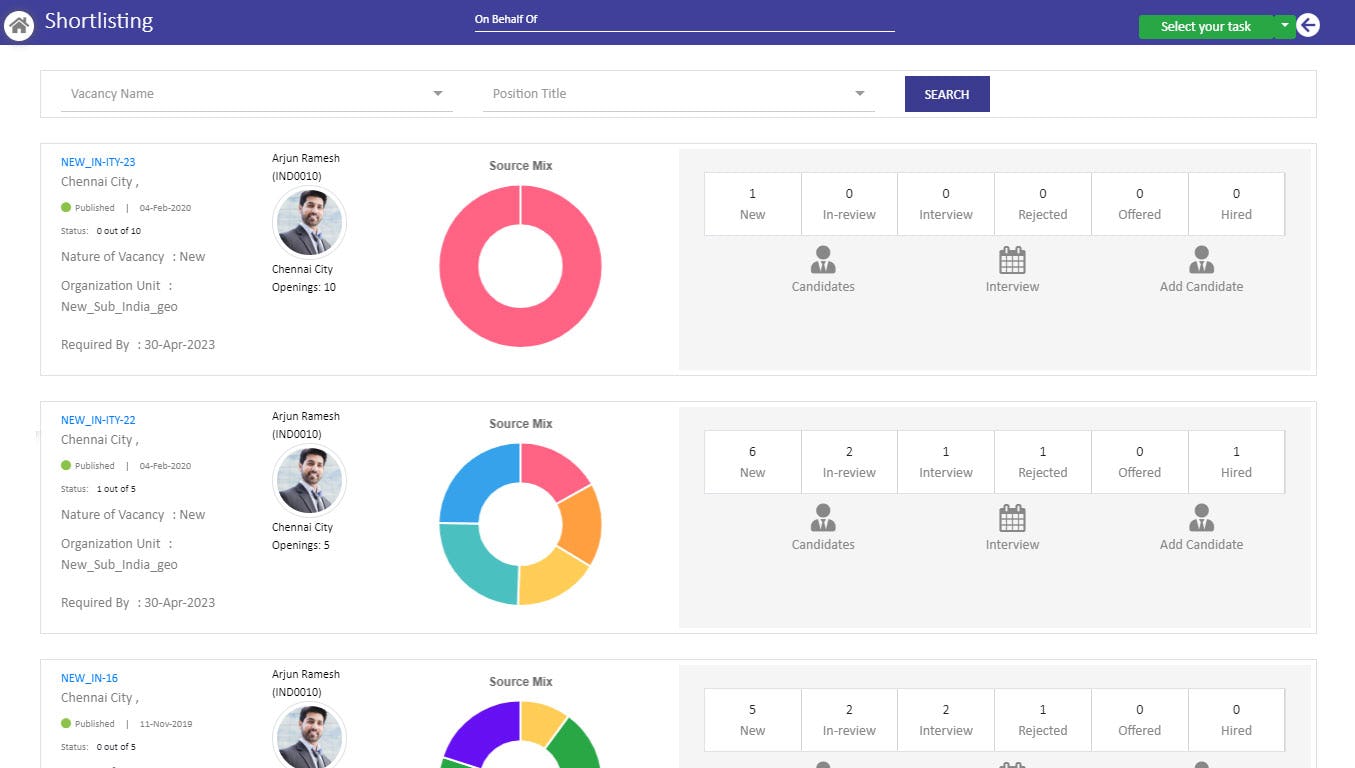Image resolution: width=1355 pixels, height=768 pixels.
Task: Open Rejected count tile for NEW_IN-16
Action: pyautogui.click(x=1043, y=720)
